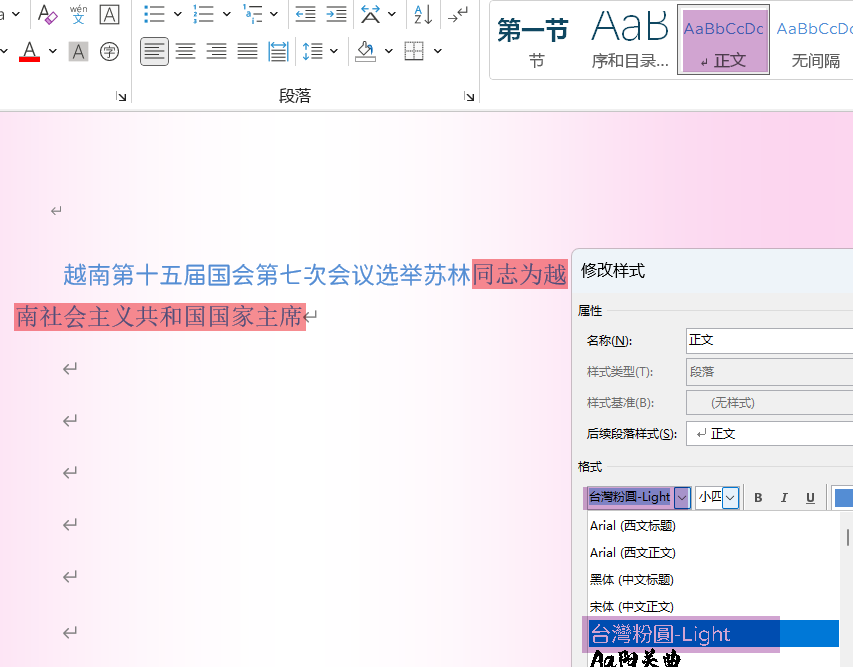Apply the 第一节 节 style
The height and width of the screenshot is (667, 853).
pos(534,41)
